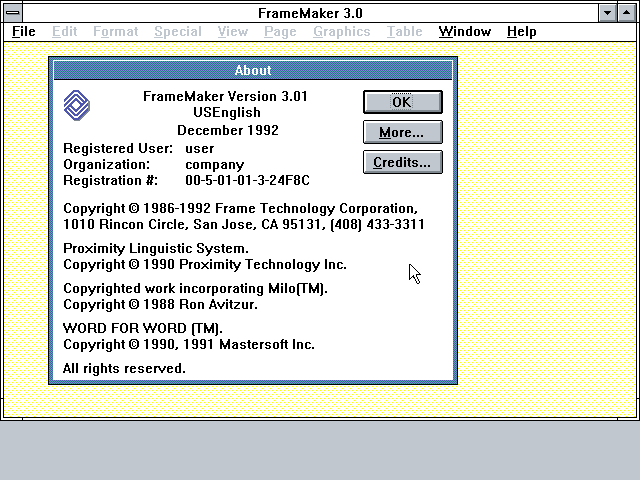Click the Mastersoft Inc. copyright line
This screenshot has width=640, height=480.
[x=189, y=344]
